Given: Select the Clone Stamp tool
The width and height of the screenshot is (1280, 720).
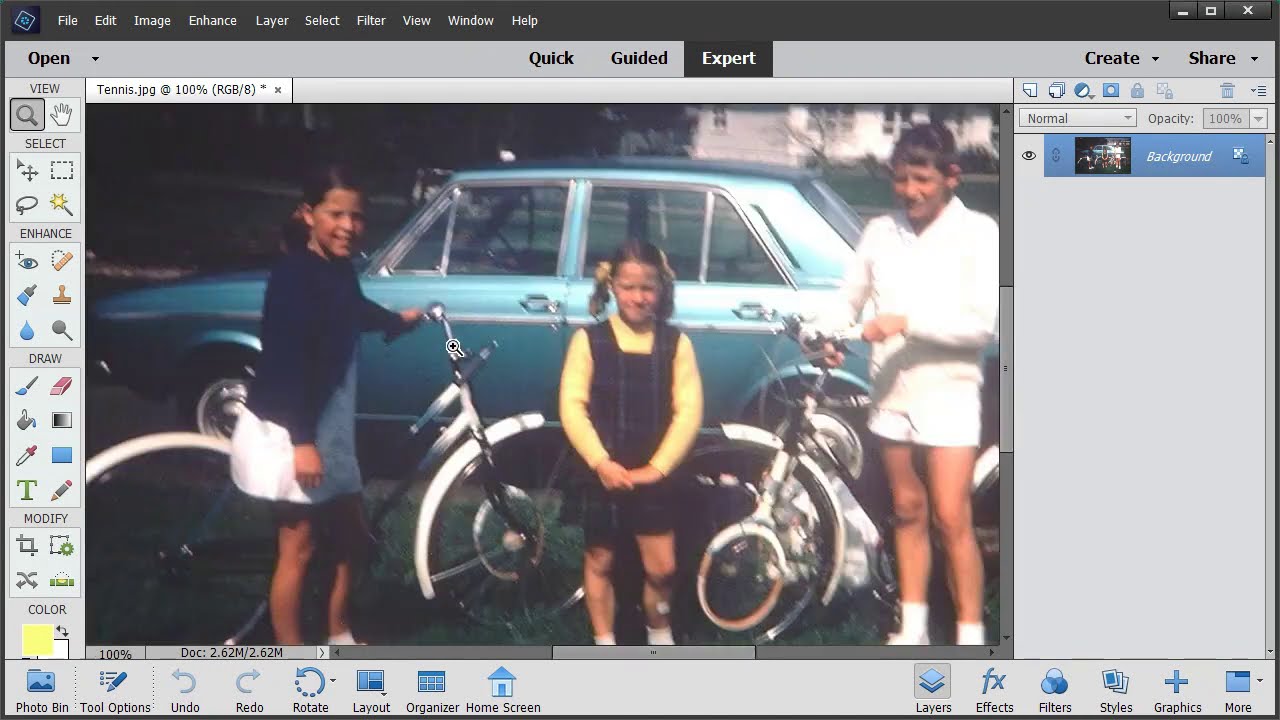Looking at the screenshot, I should pyautogui.click(x=62, y=295).
